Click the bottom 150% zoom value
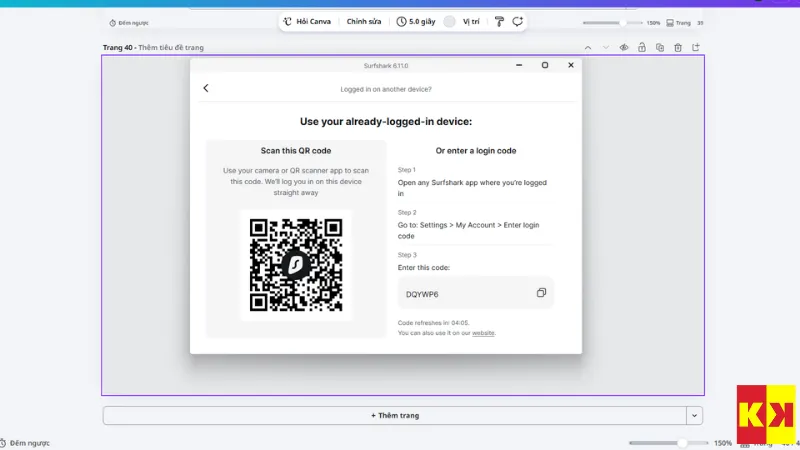Viewport: 800px width, 450px height. 722,443
